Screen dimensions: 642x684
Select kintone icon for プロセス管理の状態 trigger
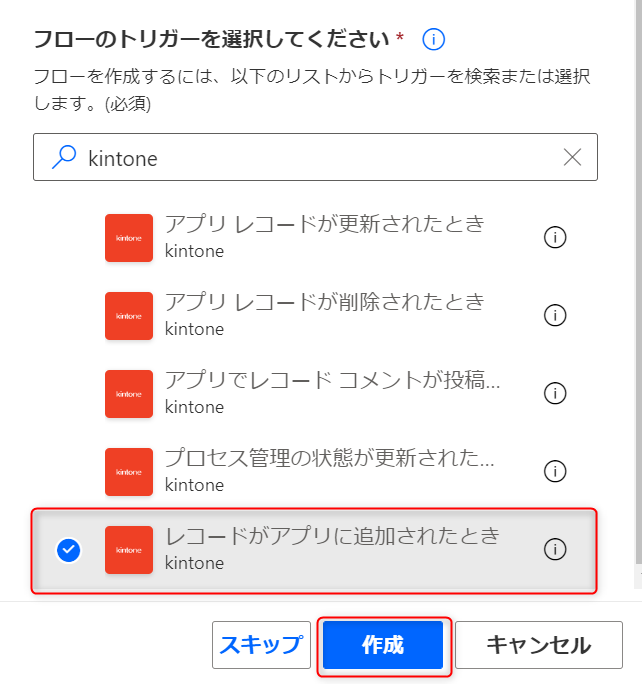pos(129,472)
